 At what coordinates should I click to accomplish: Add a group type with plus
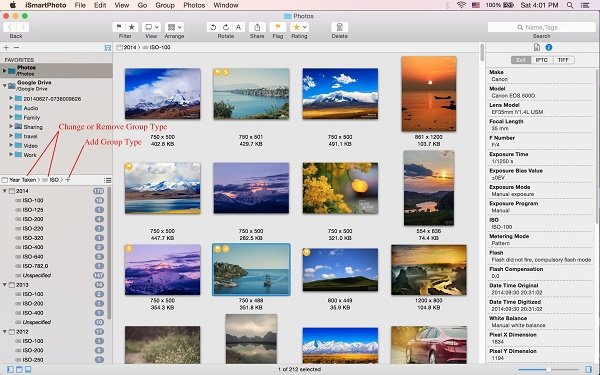click(68, 179)
